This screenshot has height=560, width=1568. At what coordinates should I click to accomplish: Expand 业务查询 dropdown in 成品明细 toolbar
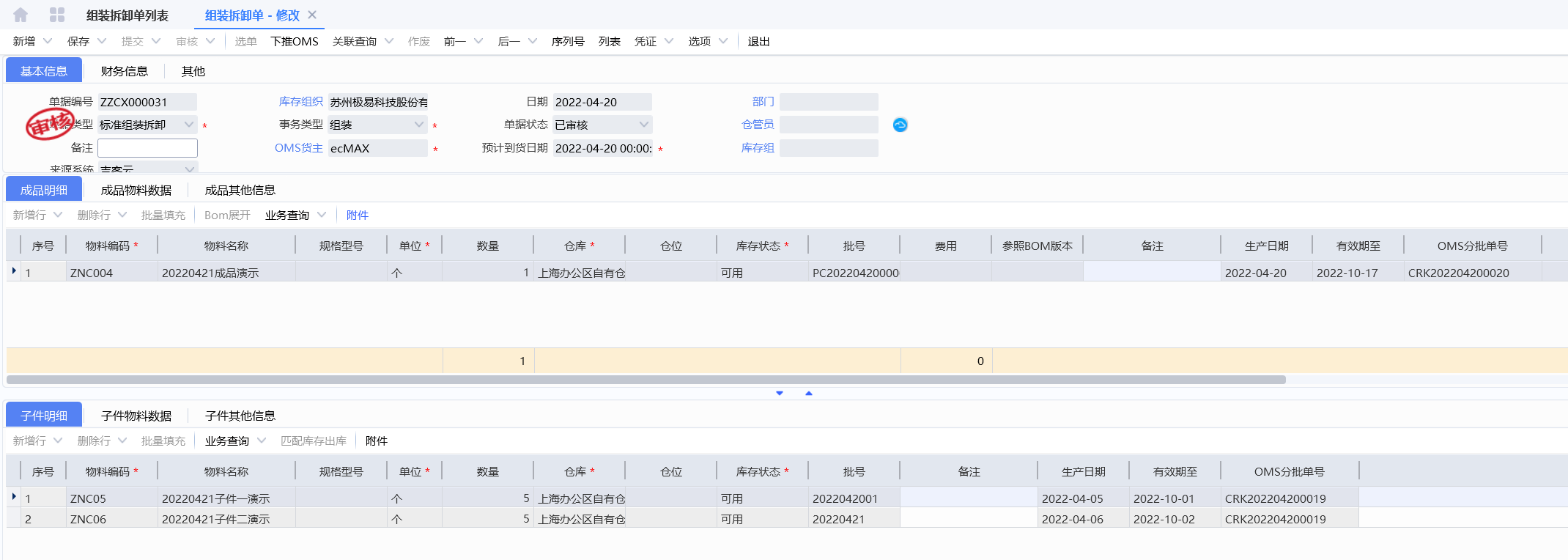322,215
